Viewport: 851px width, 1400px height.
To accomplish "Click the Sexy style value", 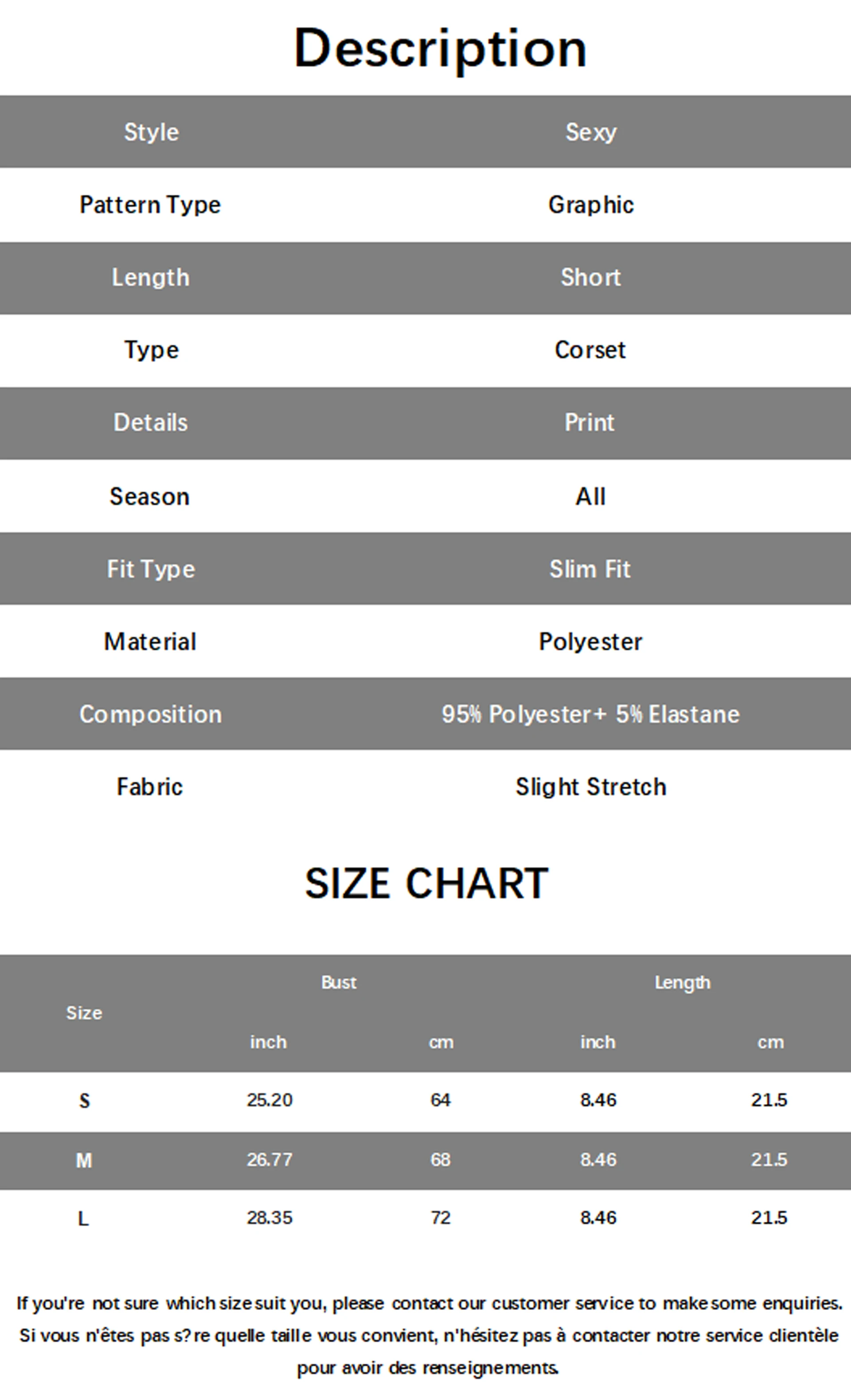I will pyautogui.click(x=590, y=133).
